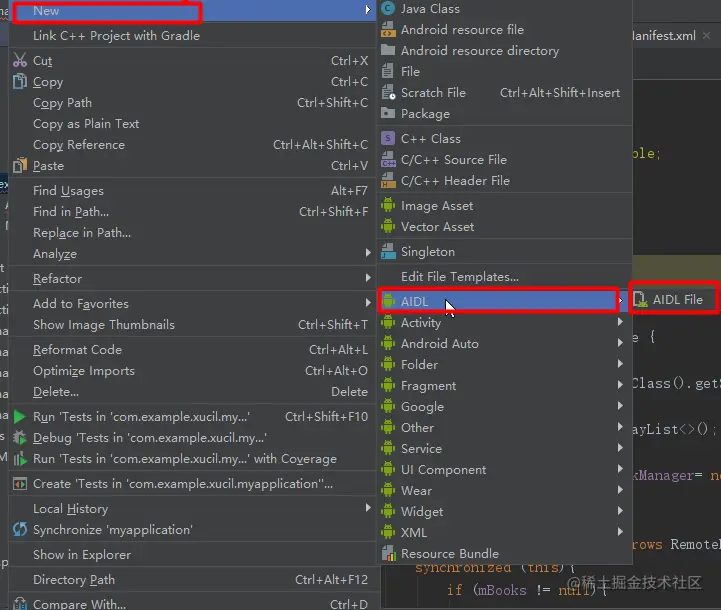Viewport: 721px width, 610px height.
Task: Click the File document icon
Action: 388,71
